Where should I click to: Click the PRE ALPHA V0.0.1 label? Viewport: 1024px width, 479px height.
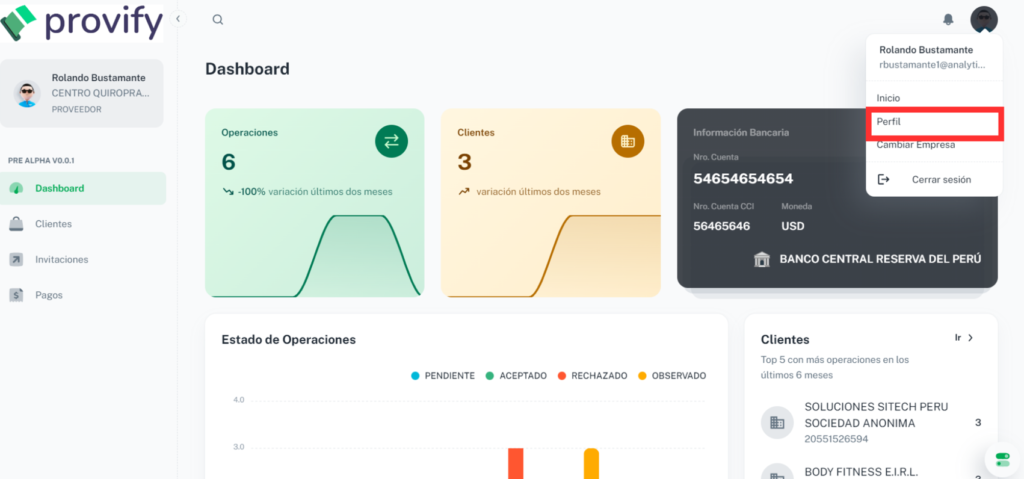tap(41, 160)
